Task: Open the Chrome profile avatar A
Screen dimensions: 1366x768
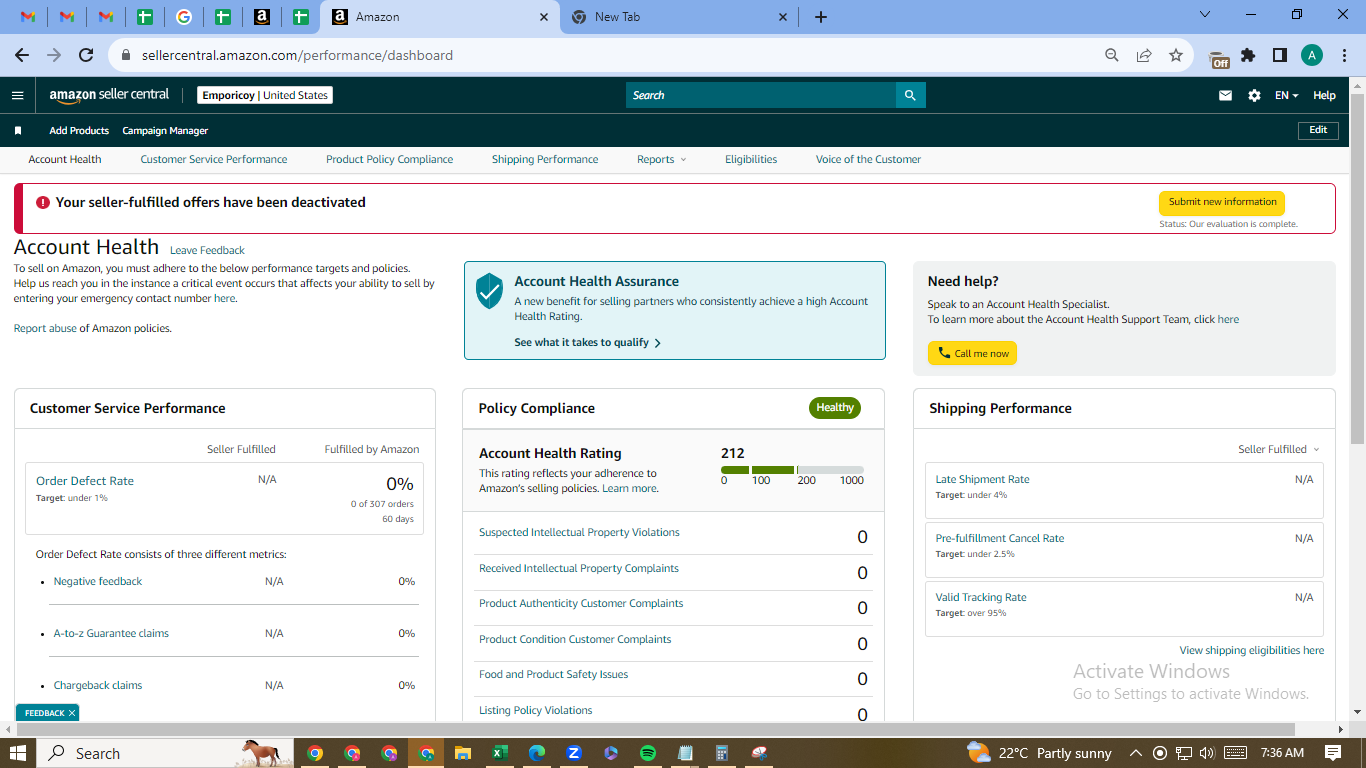Action: coord(1312,55)
